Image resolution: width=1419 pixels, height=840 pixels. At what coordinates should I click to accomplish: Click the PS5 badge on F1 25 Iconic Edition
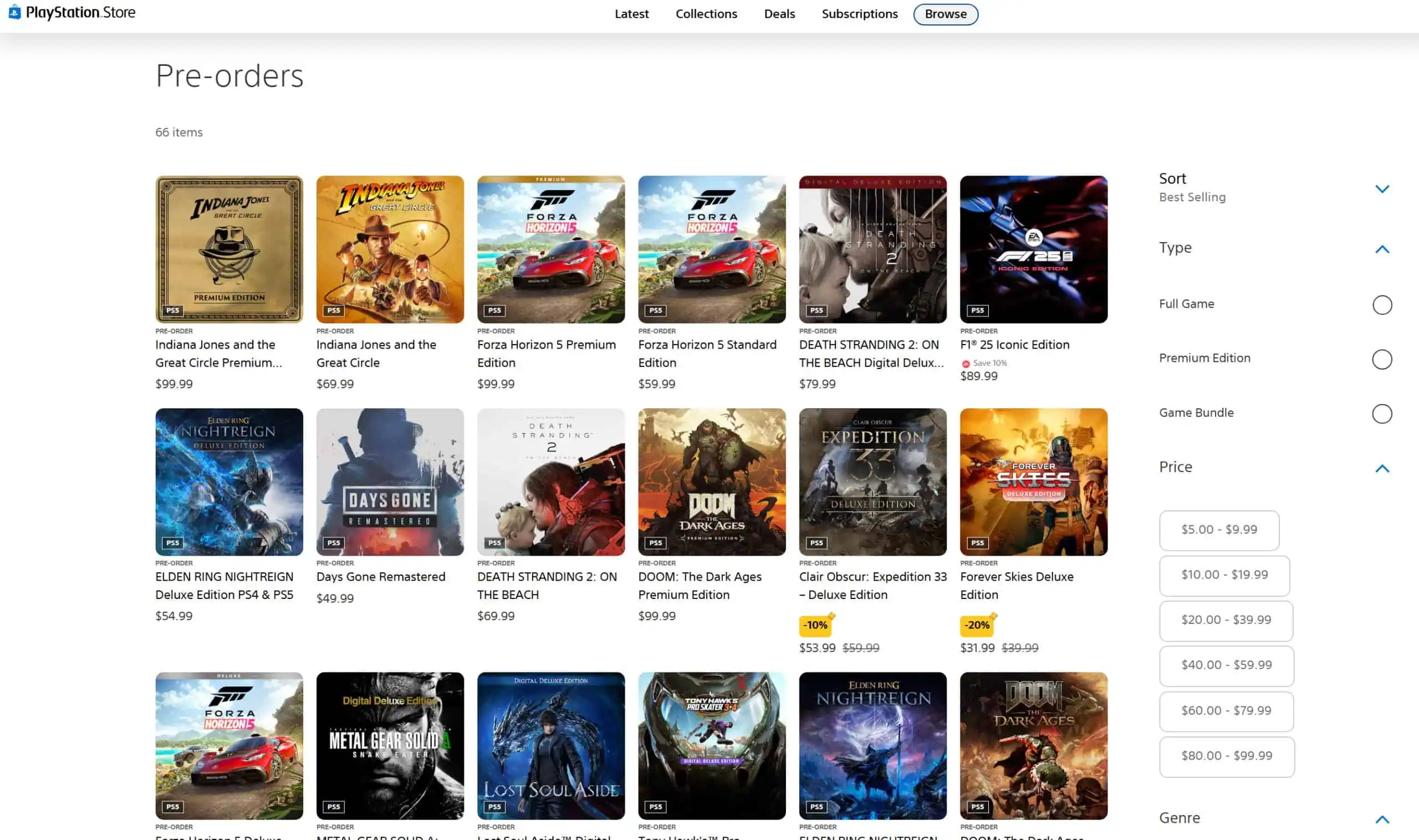click(977, 310)
